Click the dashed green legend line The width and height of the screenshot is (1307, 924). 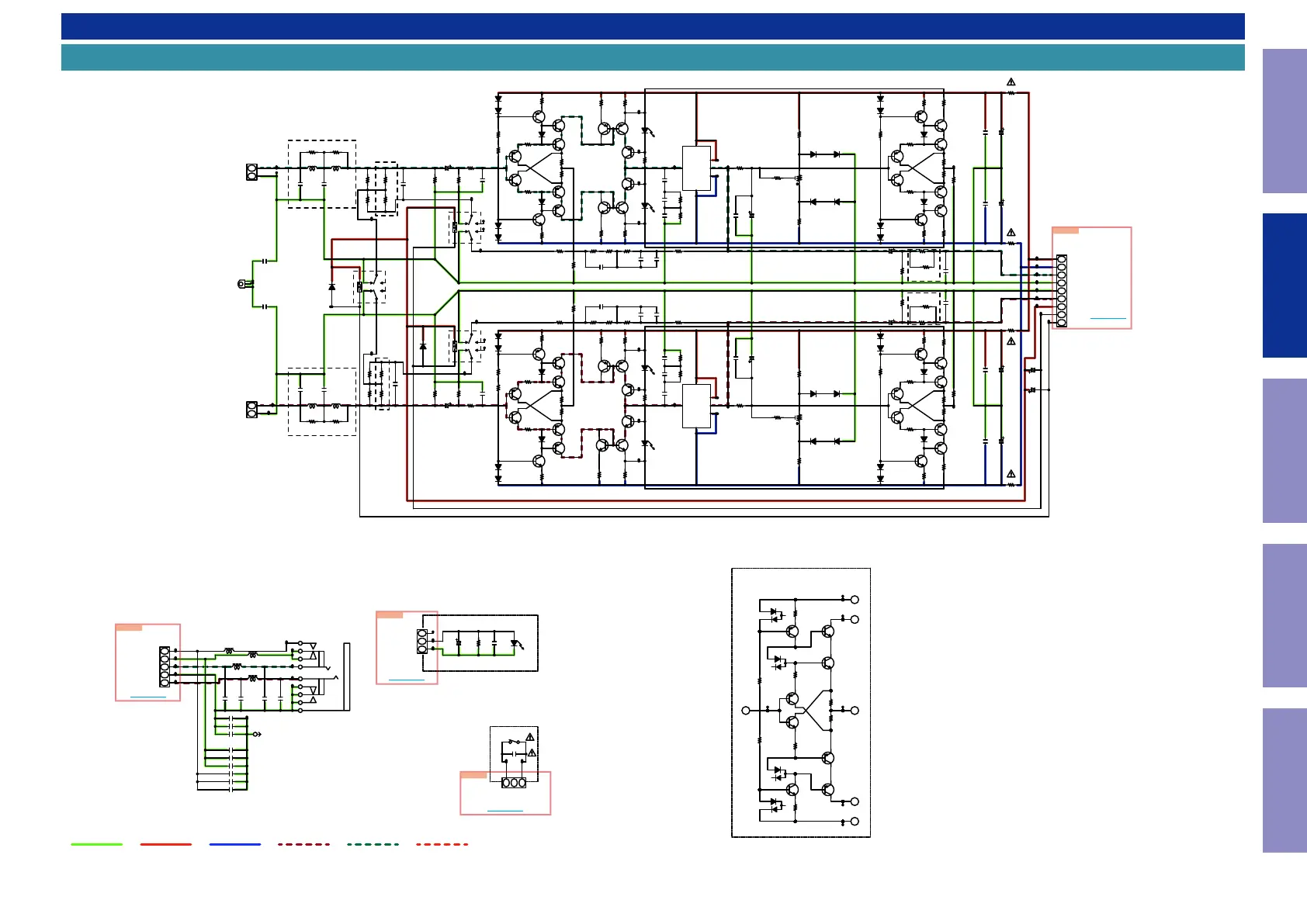pyautogui.click(x=373, y=844)
